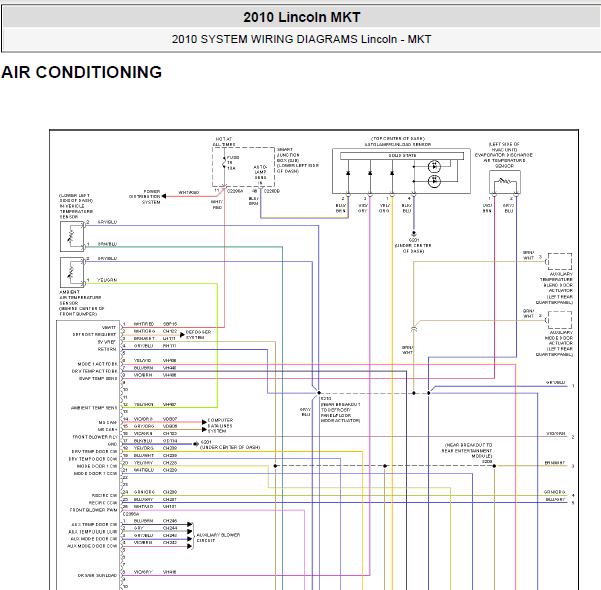This screenshot has height=590, width=601.
Task: Click the '5V VREF' pin label
Action: pos(107,342)
